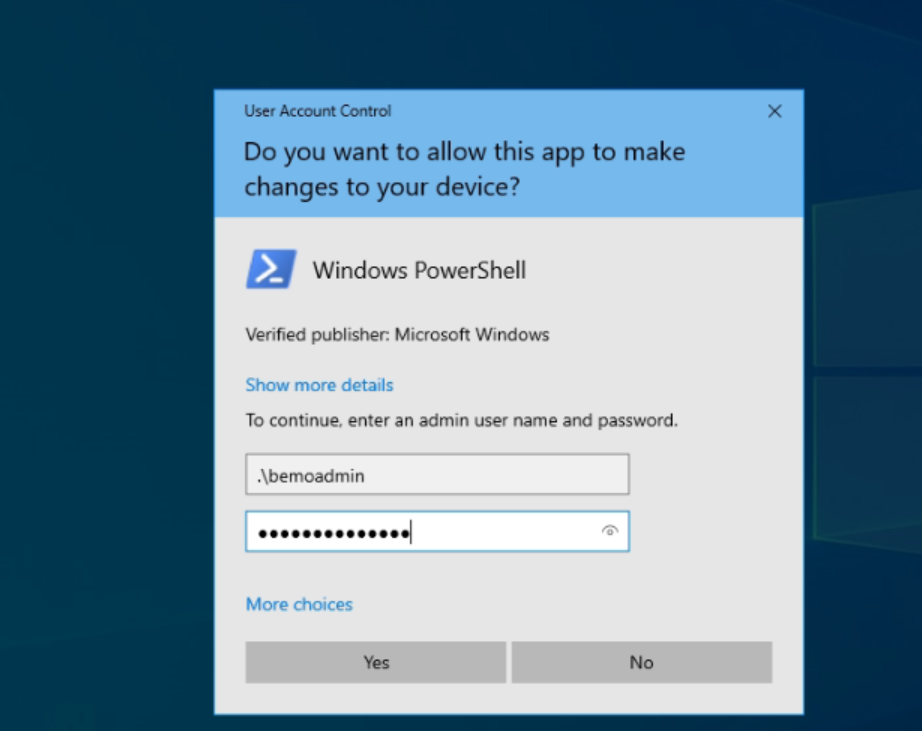Click the 'To continue, enter an admin' instruction
922x731 pixels.
coord(462,420)
